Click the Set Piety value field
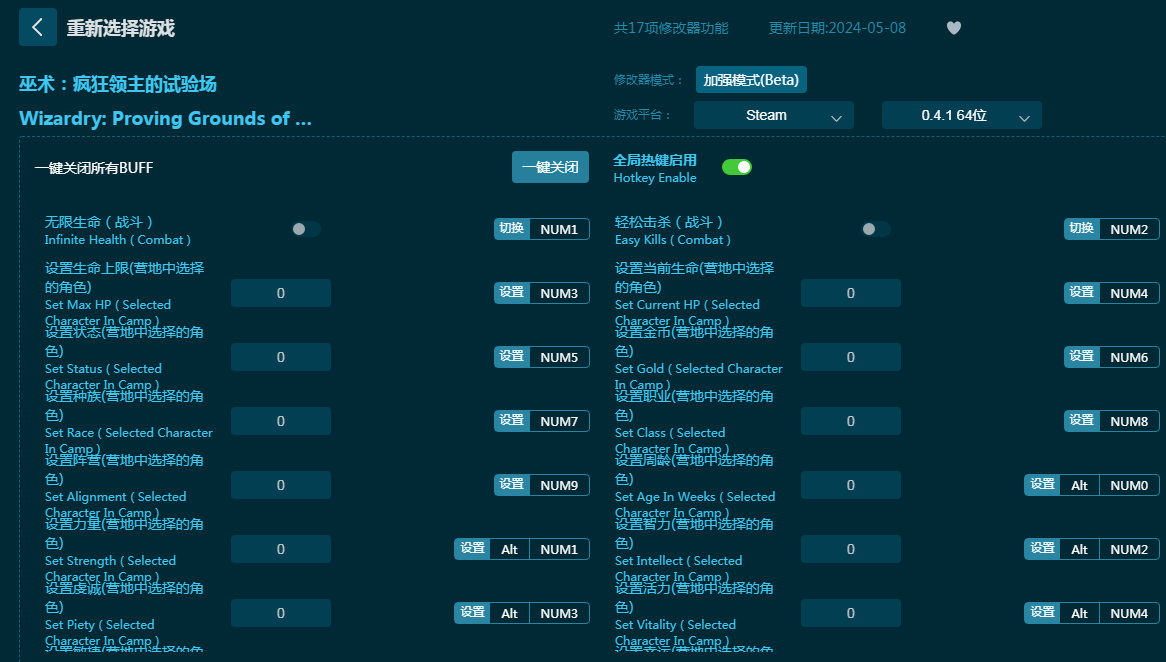Viewport: 1166px width, 662px height. point(281,613)
